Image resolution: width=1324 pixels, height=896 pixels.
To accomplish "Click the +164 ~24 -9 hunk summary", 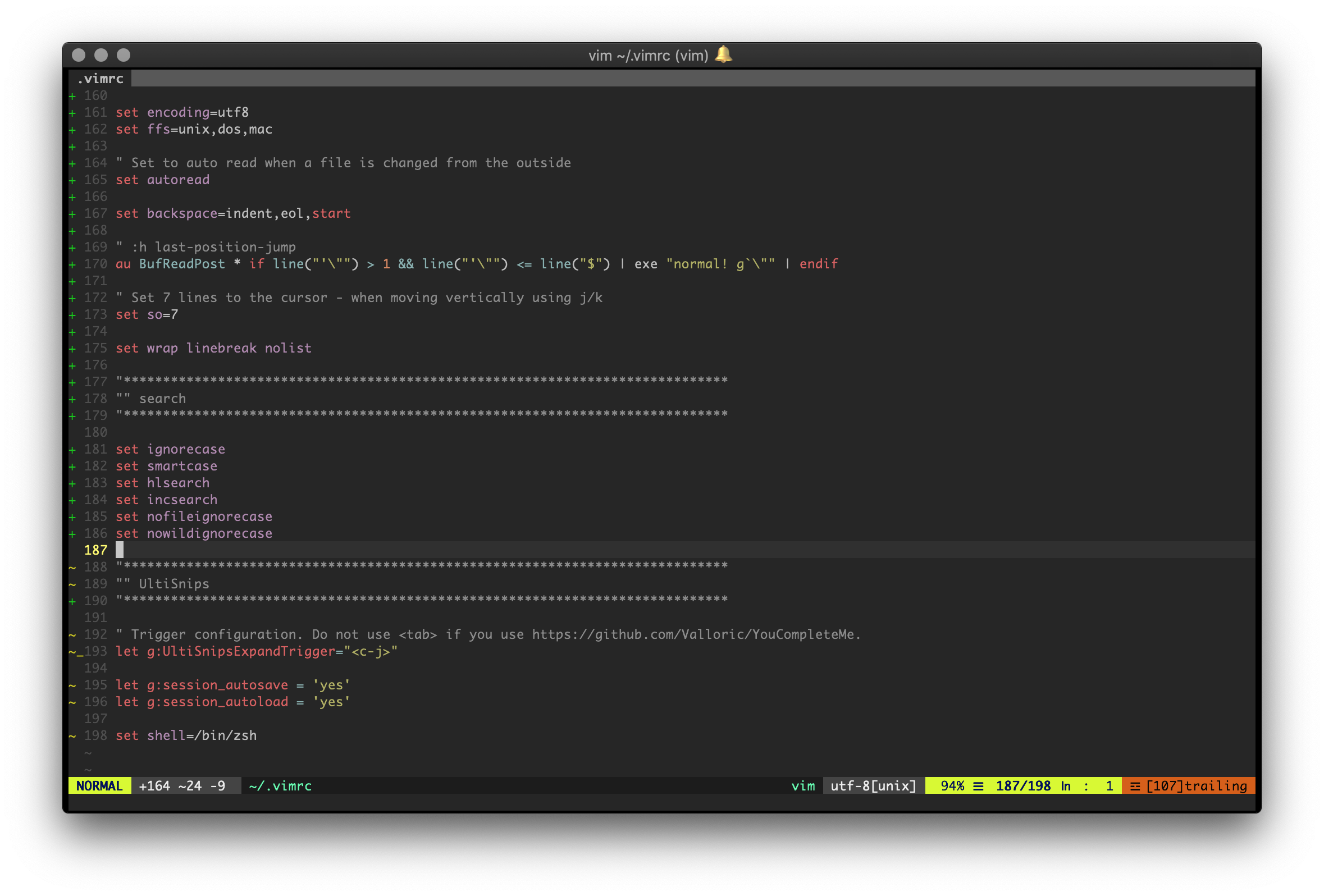I will (182, 786).
